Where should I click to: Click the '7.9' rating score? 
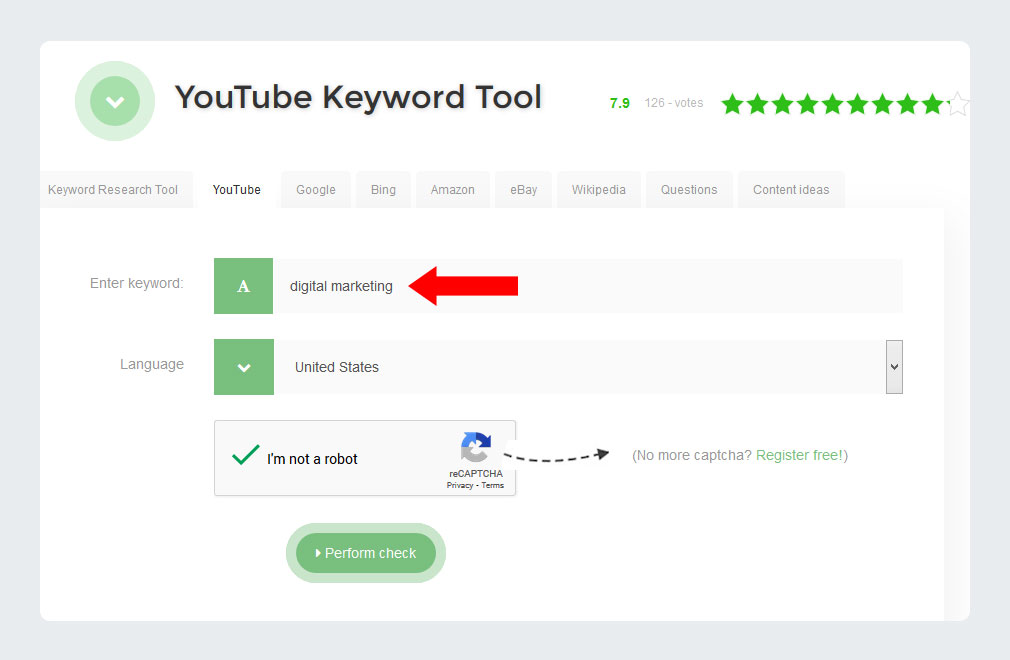click(x=620, y=103)
